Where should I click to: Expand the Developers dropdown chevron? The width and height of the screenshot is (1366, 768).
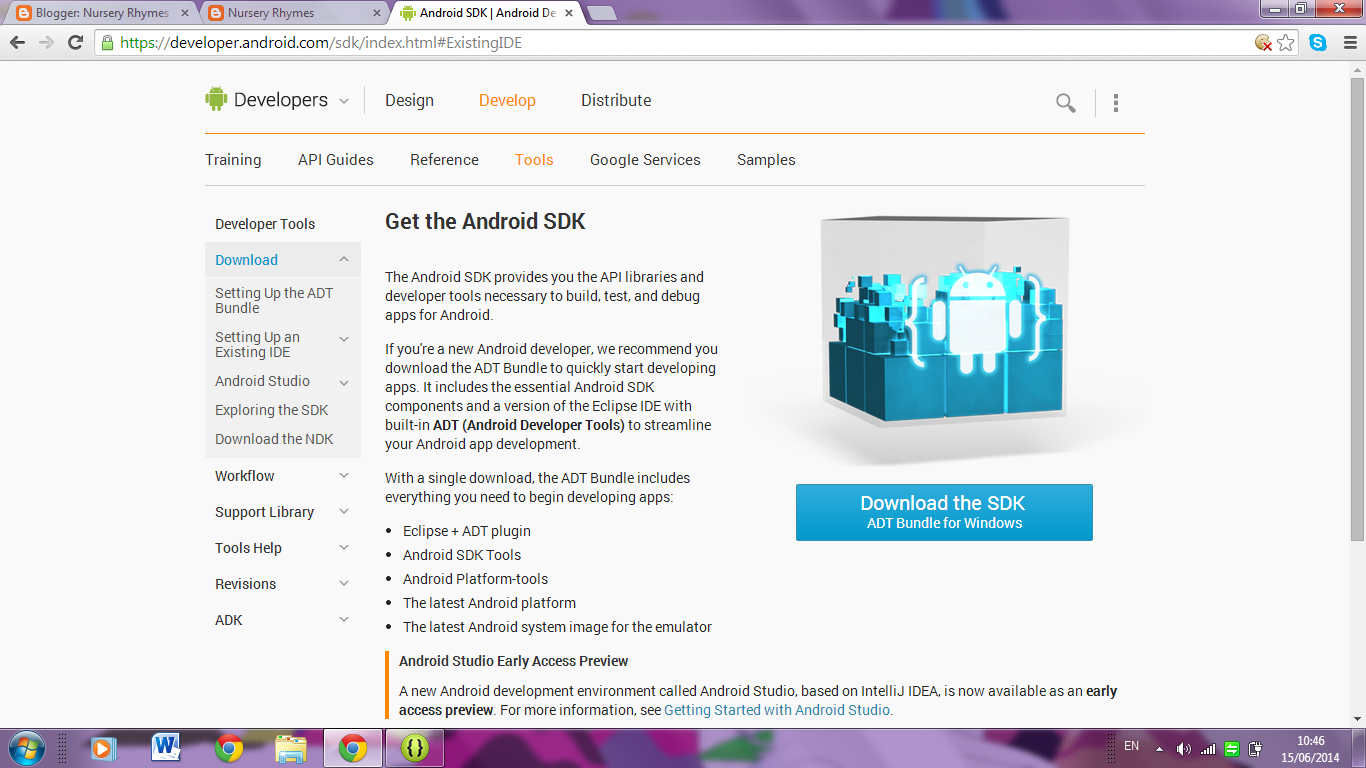[x=344, y=101]
